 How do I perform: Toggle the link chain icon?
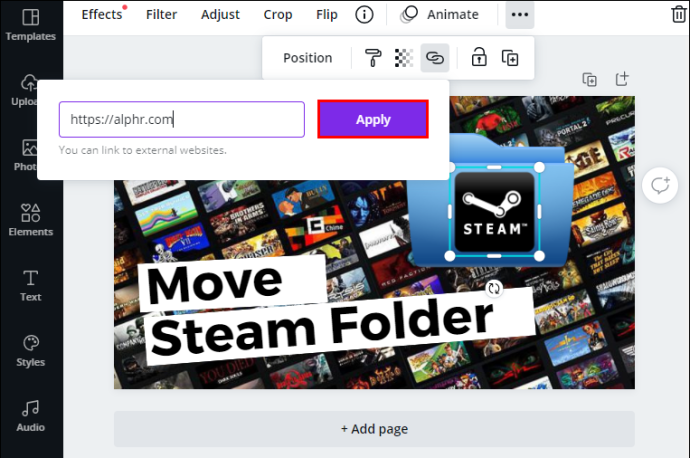tap(435, 58)
